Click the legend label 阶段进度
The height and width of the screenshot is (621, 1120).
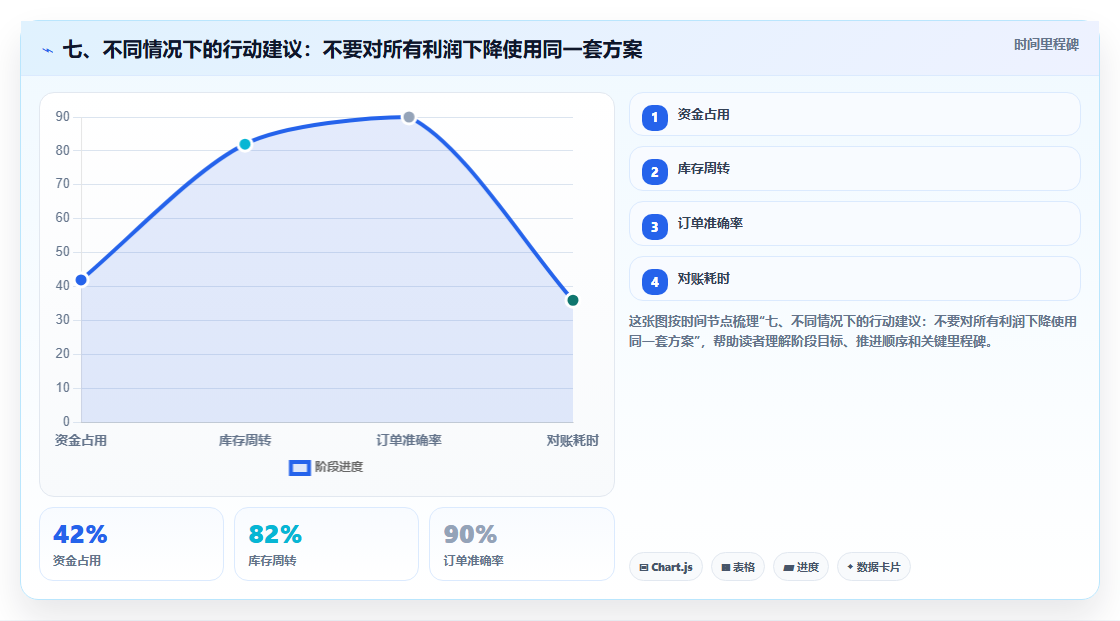(339, 467)
